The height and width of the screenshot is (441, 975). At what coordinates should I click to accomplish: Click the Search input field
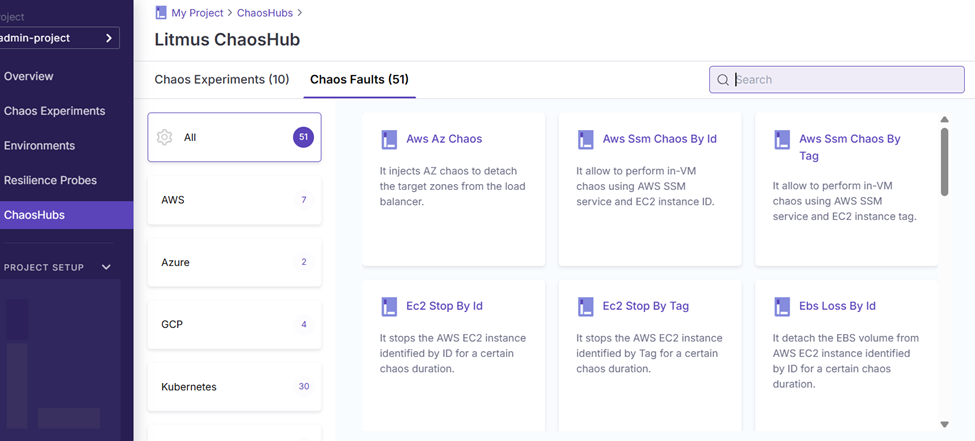pyautogui.click(x=845, y=80)
